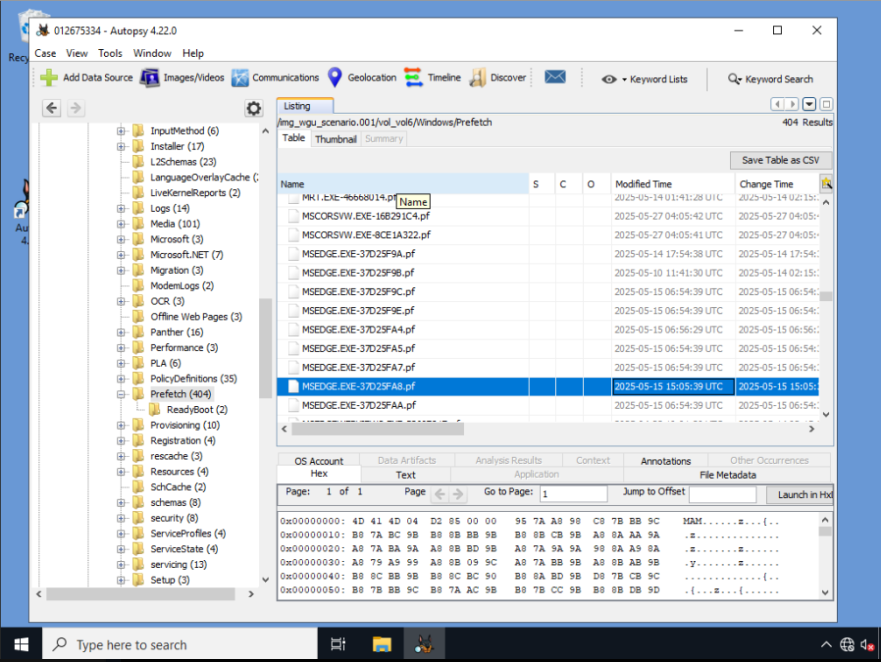Expand the Panther (16) folder
The height and width of the screenshot is (662, 881).
pos(121,333)
